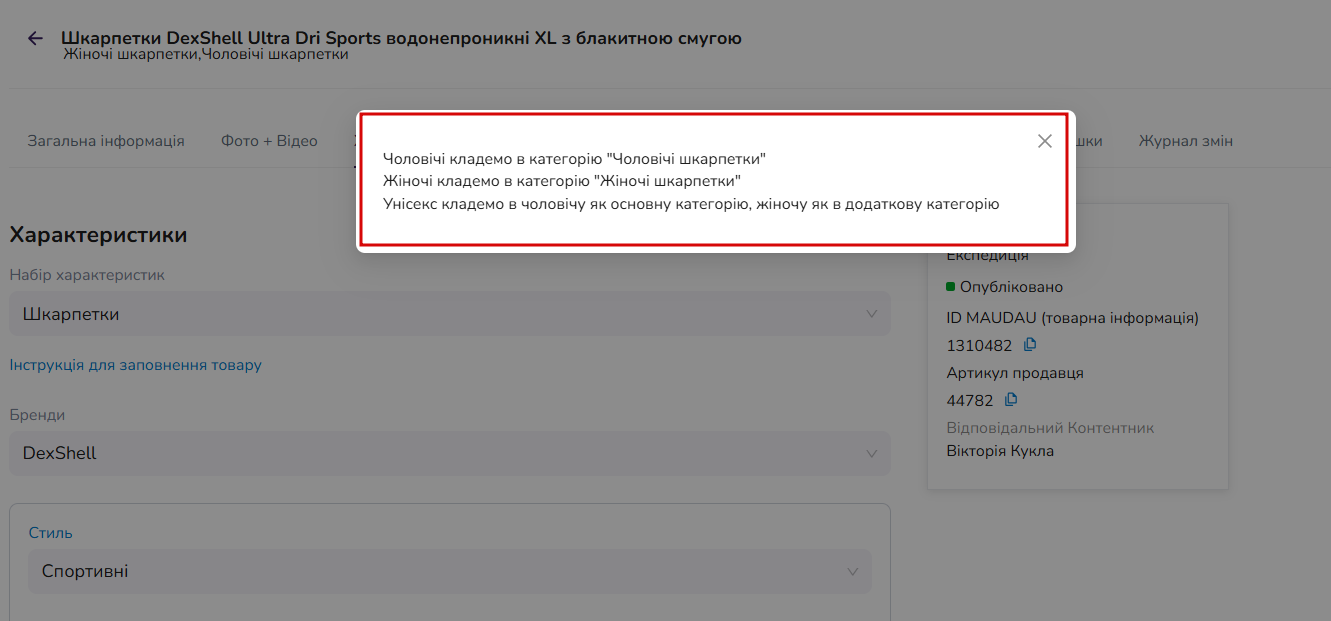Screen dimensions: 1331x621
Task: Open Інструкція для заповнення товару link
Action: (135, 365)
